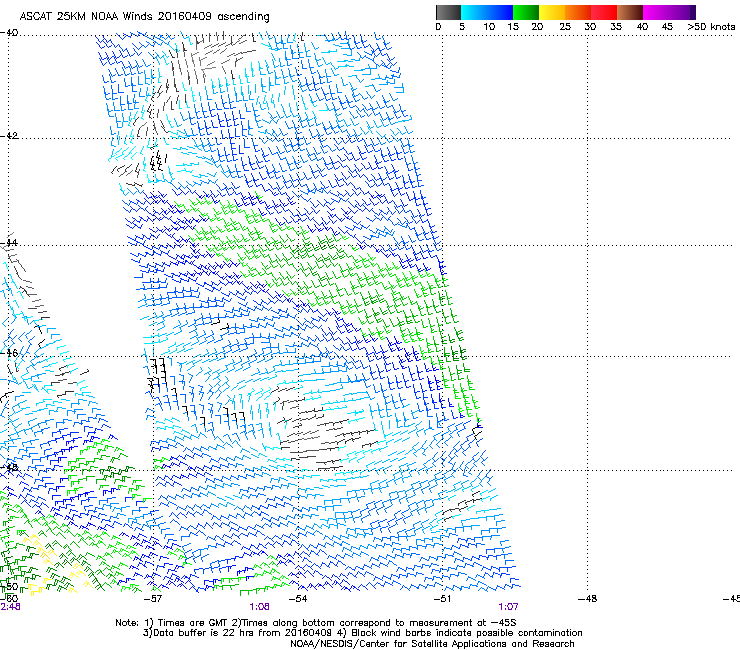This screenshot has height=650, width=740.
Task: Click the -51 longitude axis label
Action: [x=443, y=599]
